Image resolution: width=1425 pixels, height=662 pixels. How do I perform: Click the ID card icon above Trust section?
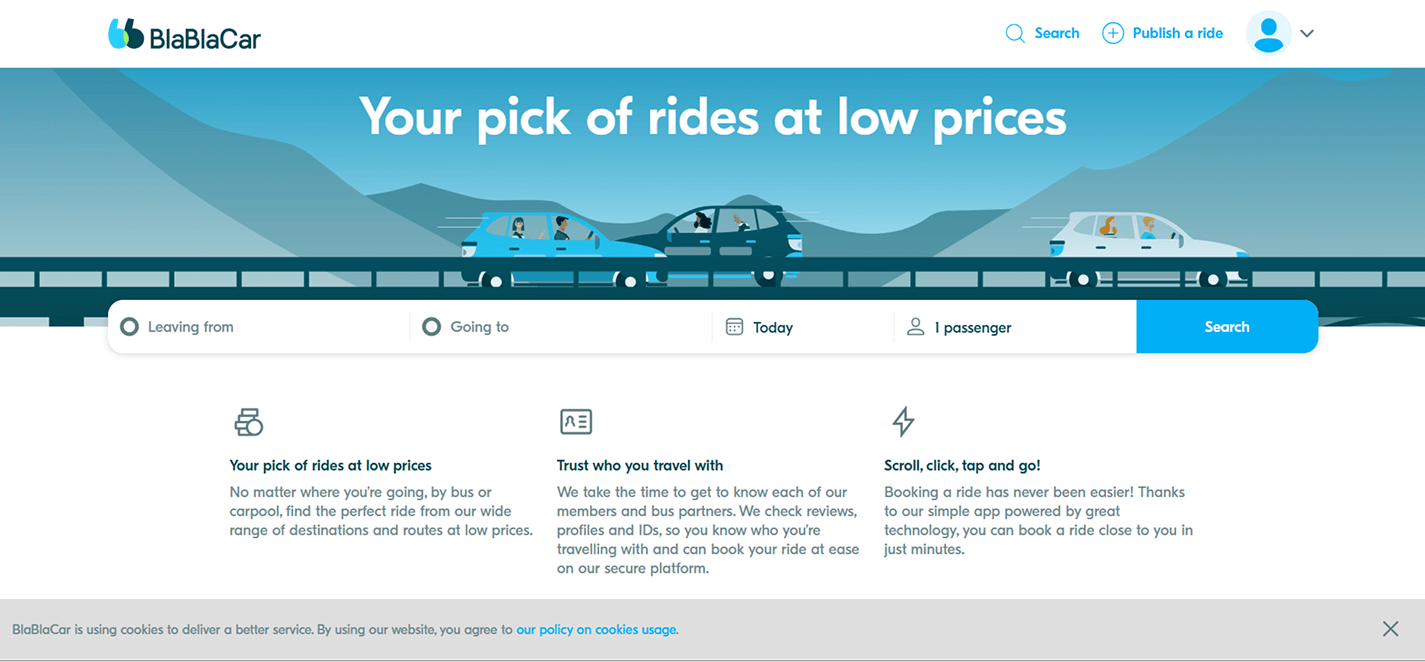(x=575, y=422)
